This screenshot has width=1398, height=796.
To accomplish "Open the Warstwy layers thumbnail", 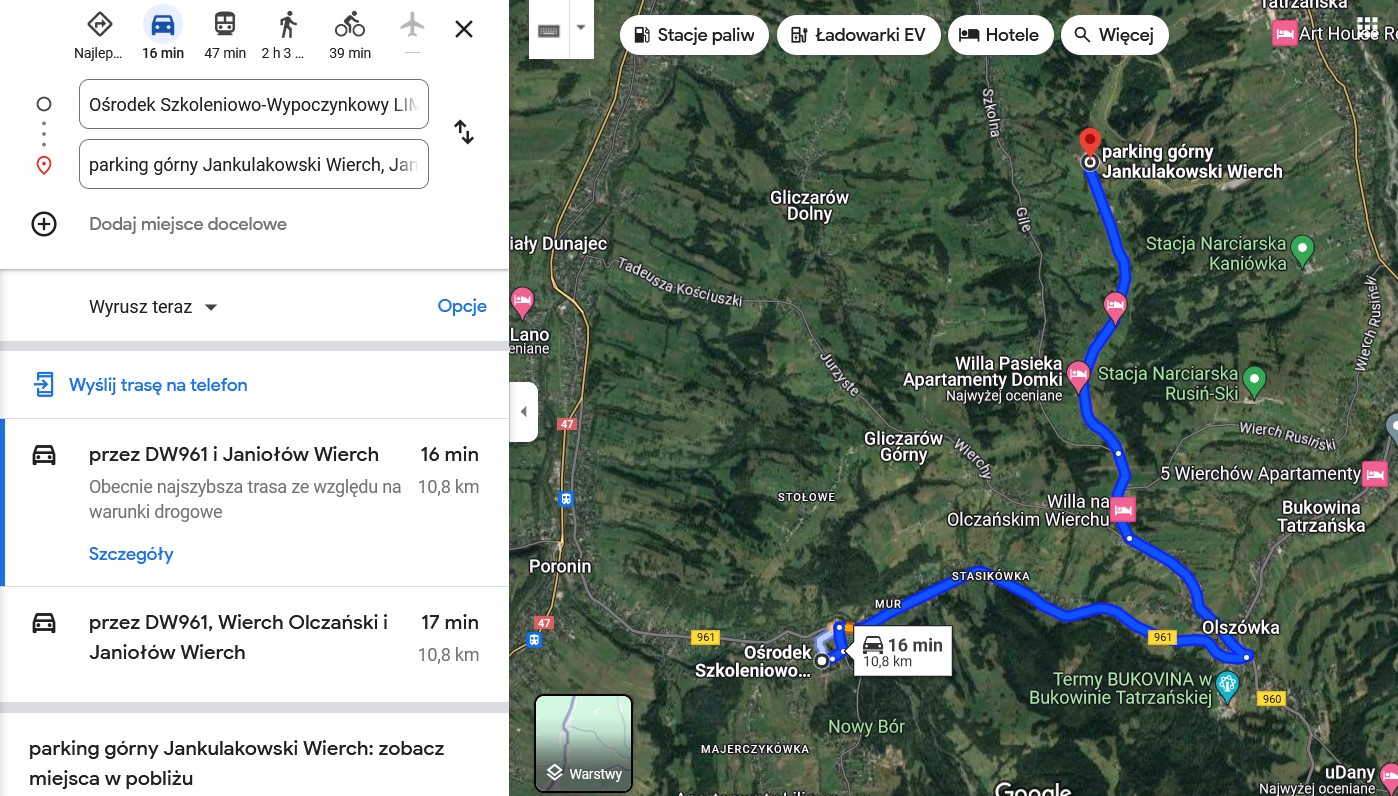I will 584,742.
